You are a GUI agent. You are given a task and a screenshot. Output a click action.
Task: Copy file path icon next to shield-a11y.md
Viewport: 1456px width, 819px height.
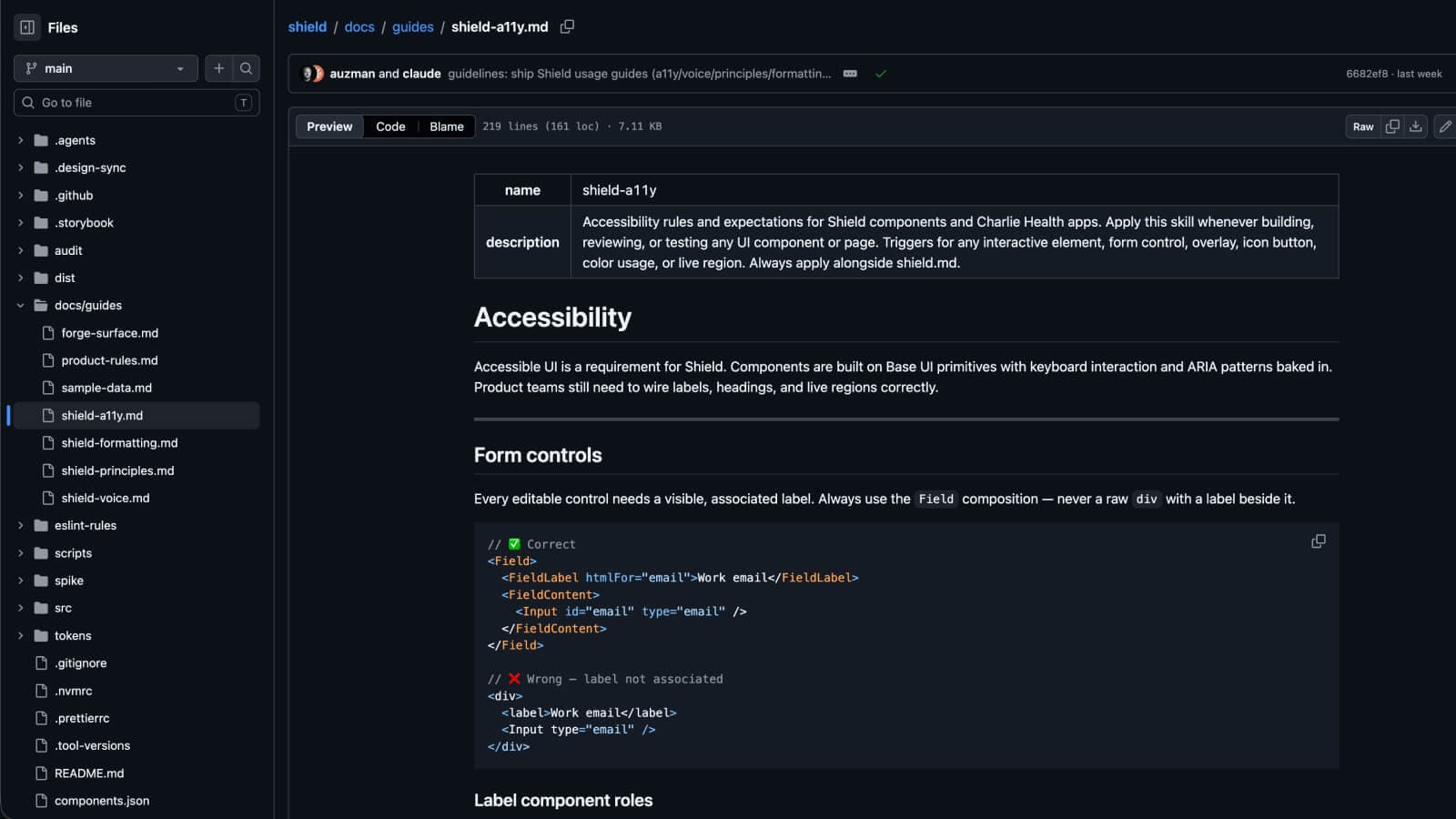567,26
